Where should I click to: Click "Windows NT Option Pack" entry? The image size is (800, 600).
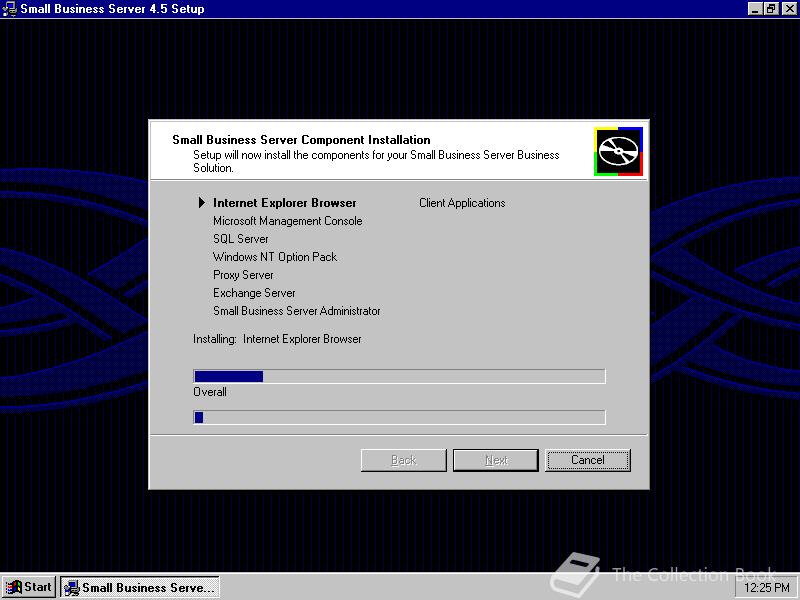coord(275,257)
